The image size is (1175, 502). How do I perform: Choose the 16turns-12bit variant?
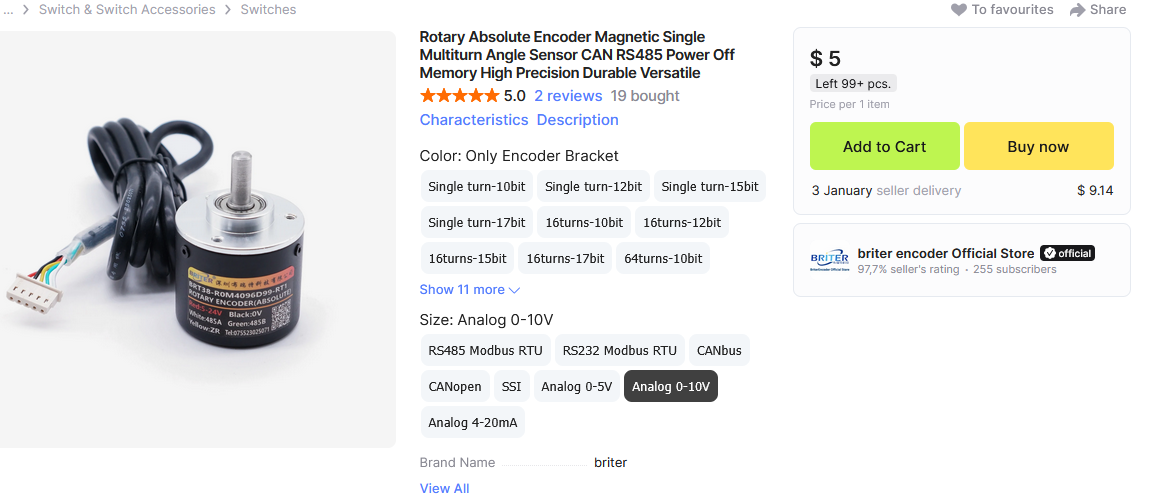(x=682, y=223)
